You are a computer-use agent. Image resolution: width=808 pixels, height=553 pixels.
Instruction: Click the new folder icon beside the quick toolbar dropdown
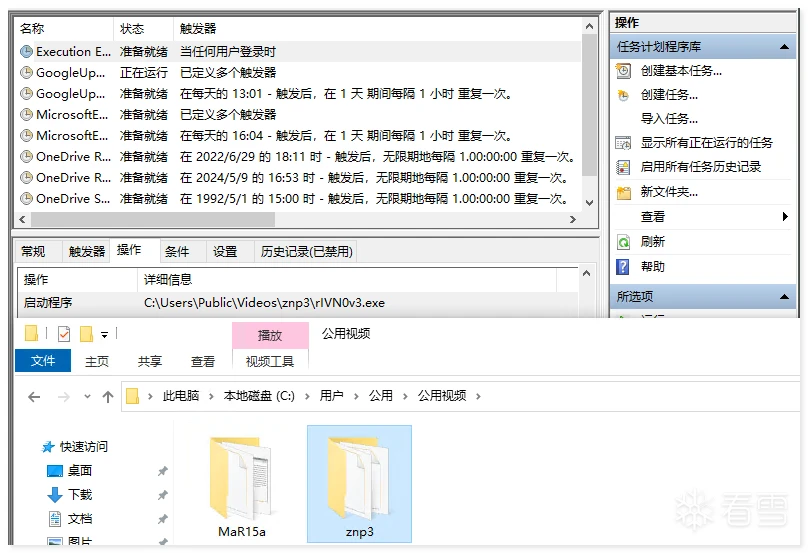86,334
